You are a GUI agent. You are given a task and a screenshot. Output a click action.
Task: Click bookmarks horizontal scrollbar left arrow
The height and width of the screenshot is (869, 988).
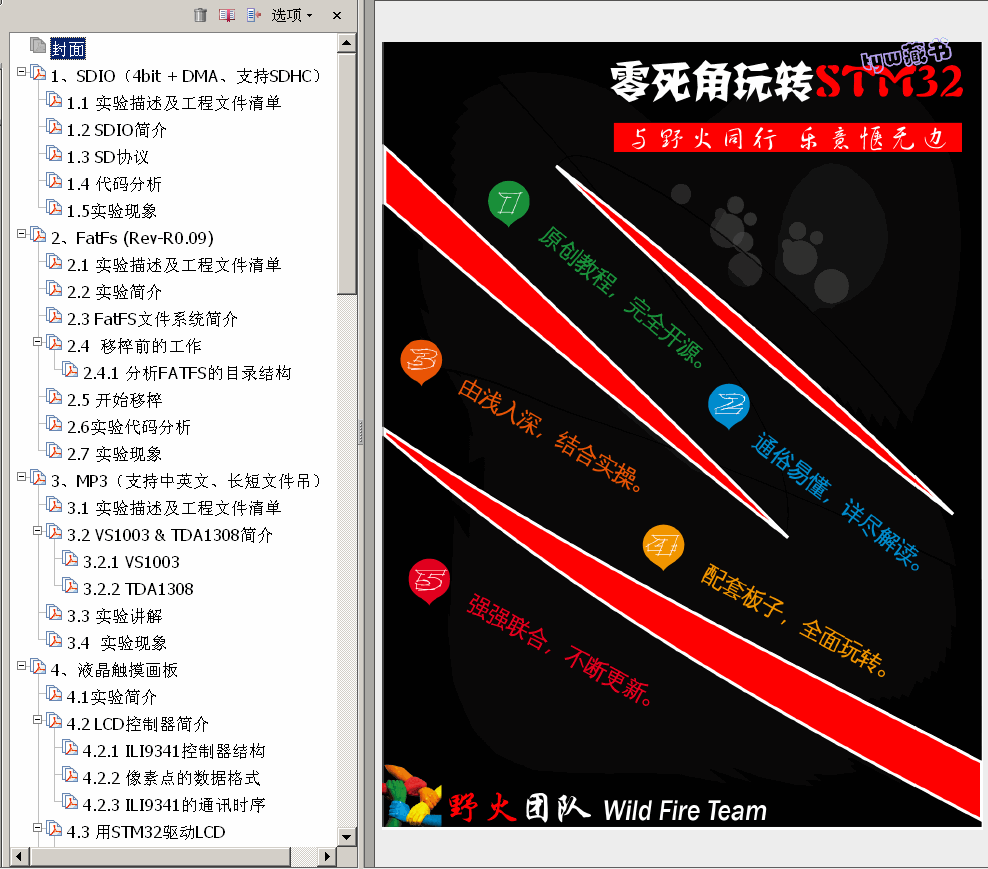pyautogui.click(x=20, y=856)
